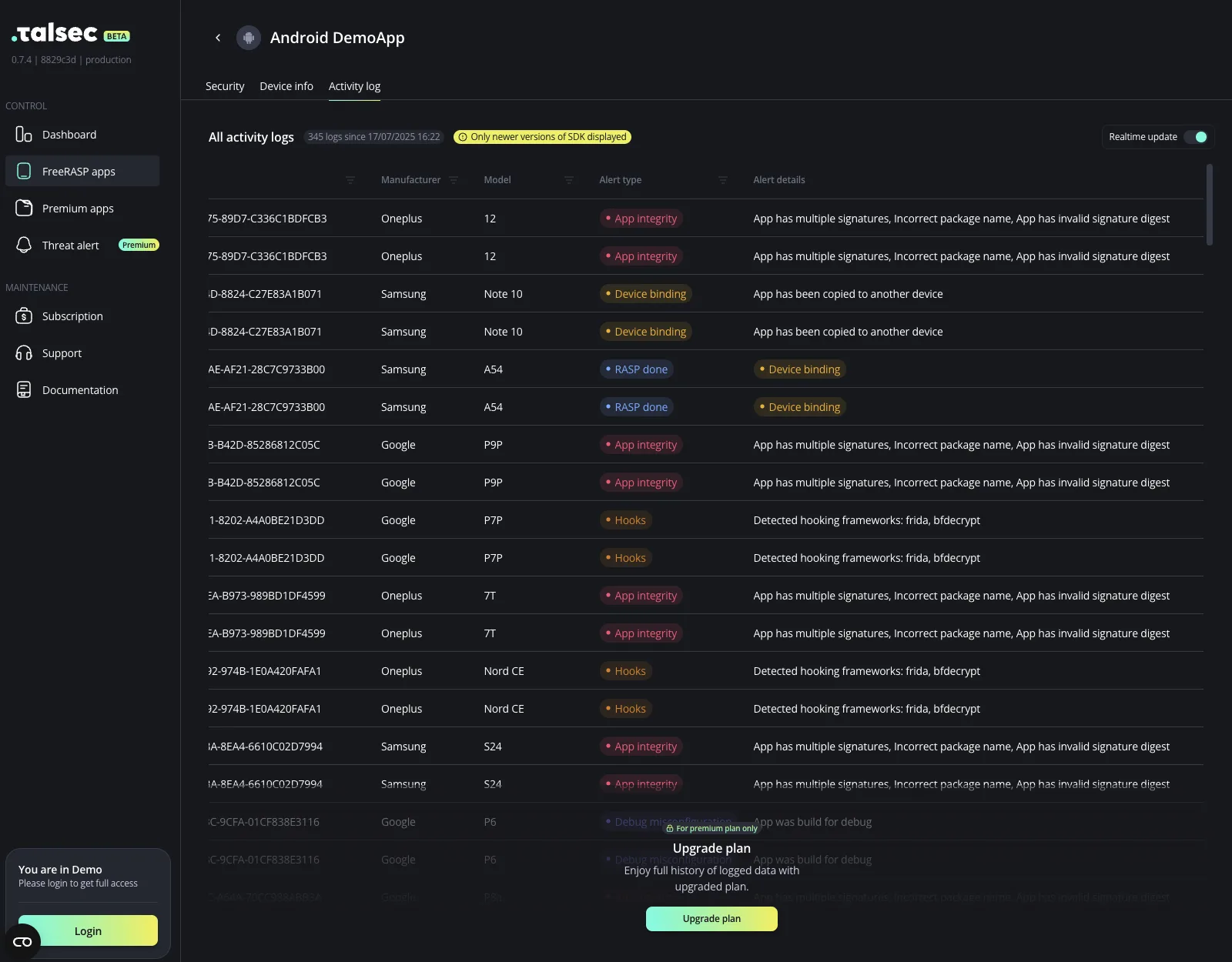Click first P6 'App was build for debug' detail
The image size is (1232, 962).
click(x=812, y=822)
